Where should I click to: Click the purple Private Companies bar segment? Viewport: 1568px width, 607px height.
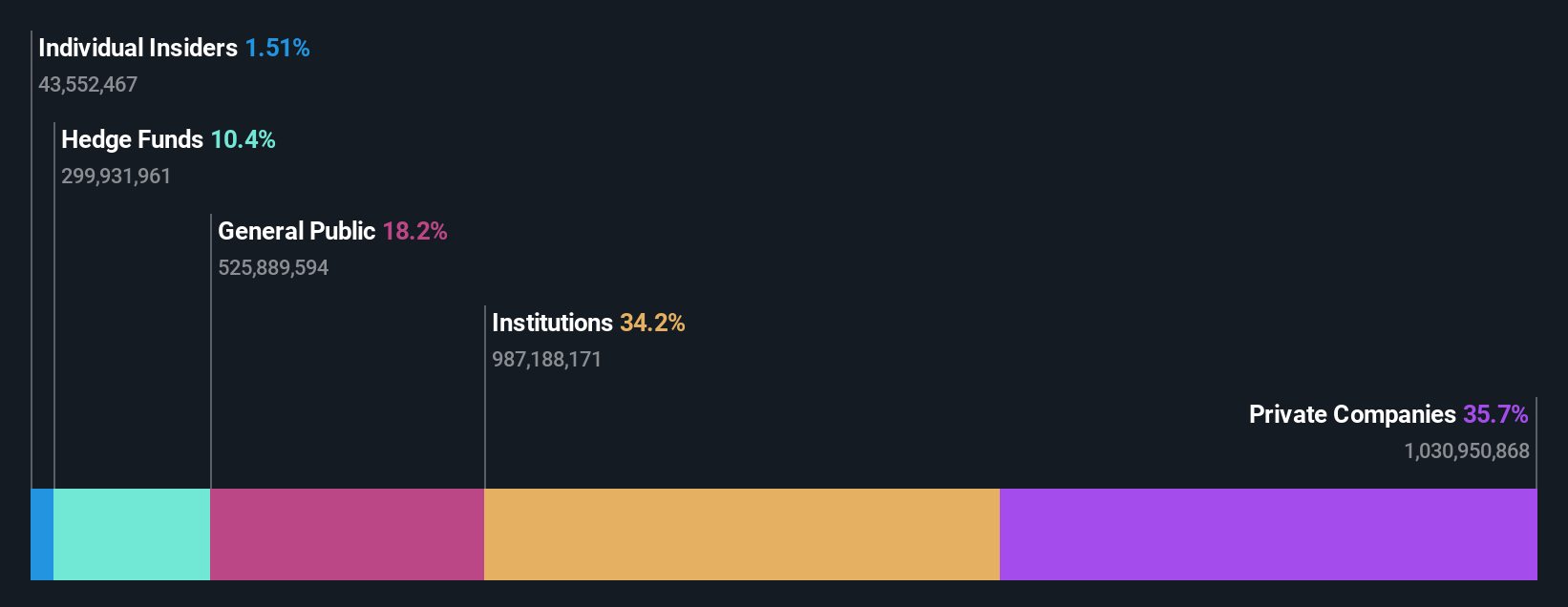click(1268, 534)
